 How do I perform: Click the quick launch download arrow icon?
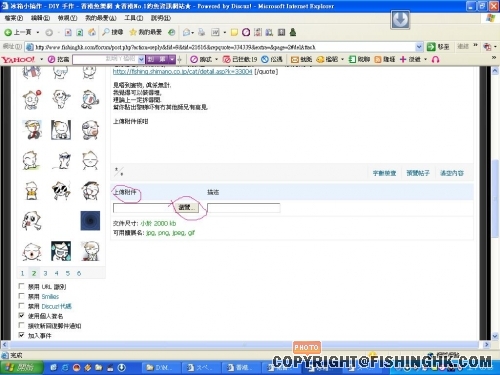[122, 367]
